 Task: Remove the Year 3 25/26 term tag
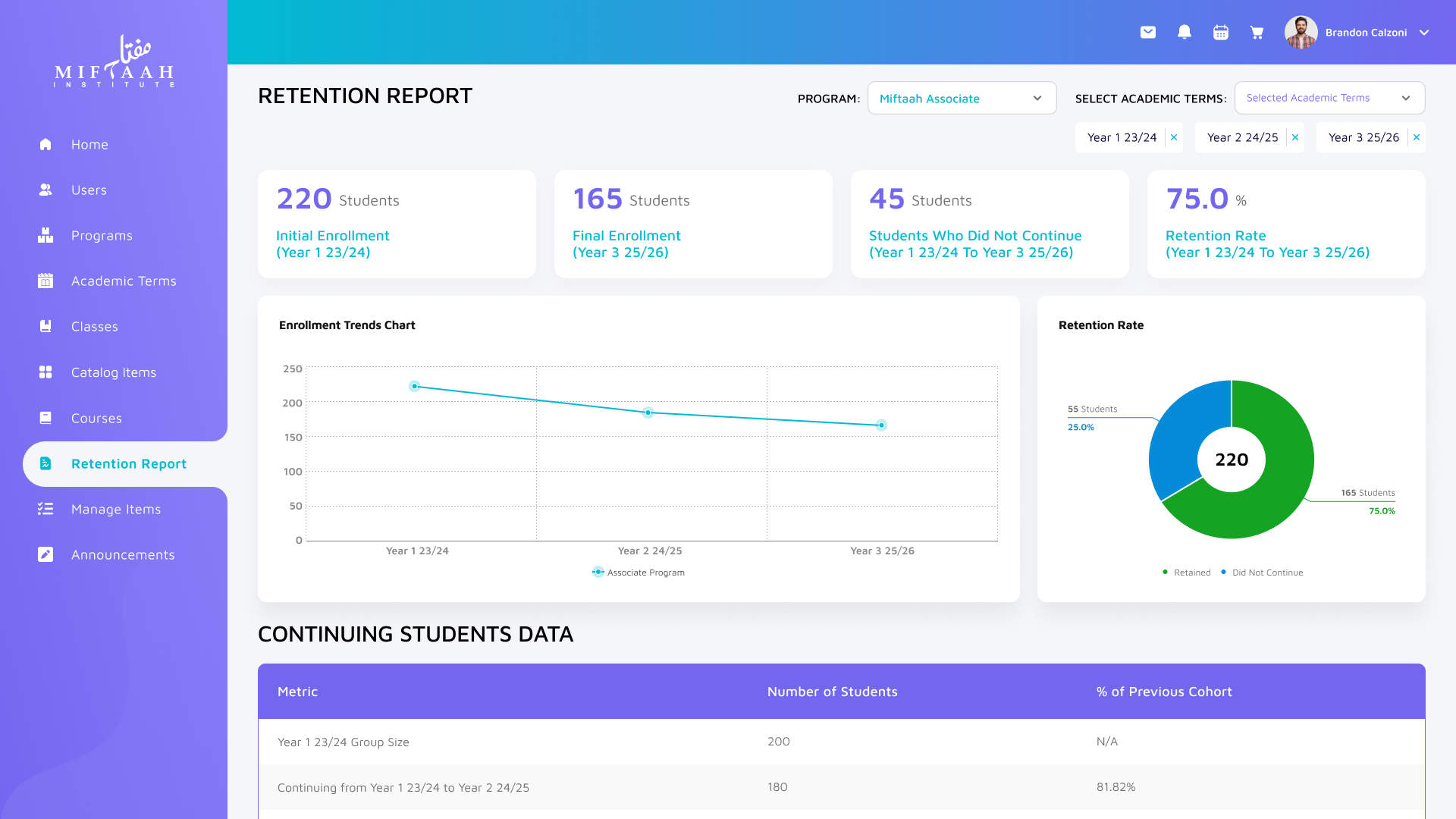click(1417, 137)
